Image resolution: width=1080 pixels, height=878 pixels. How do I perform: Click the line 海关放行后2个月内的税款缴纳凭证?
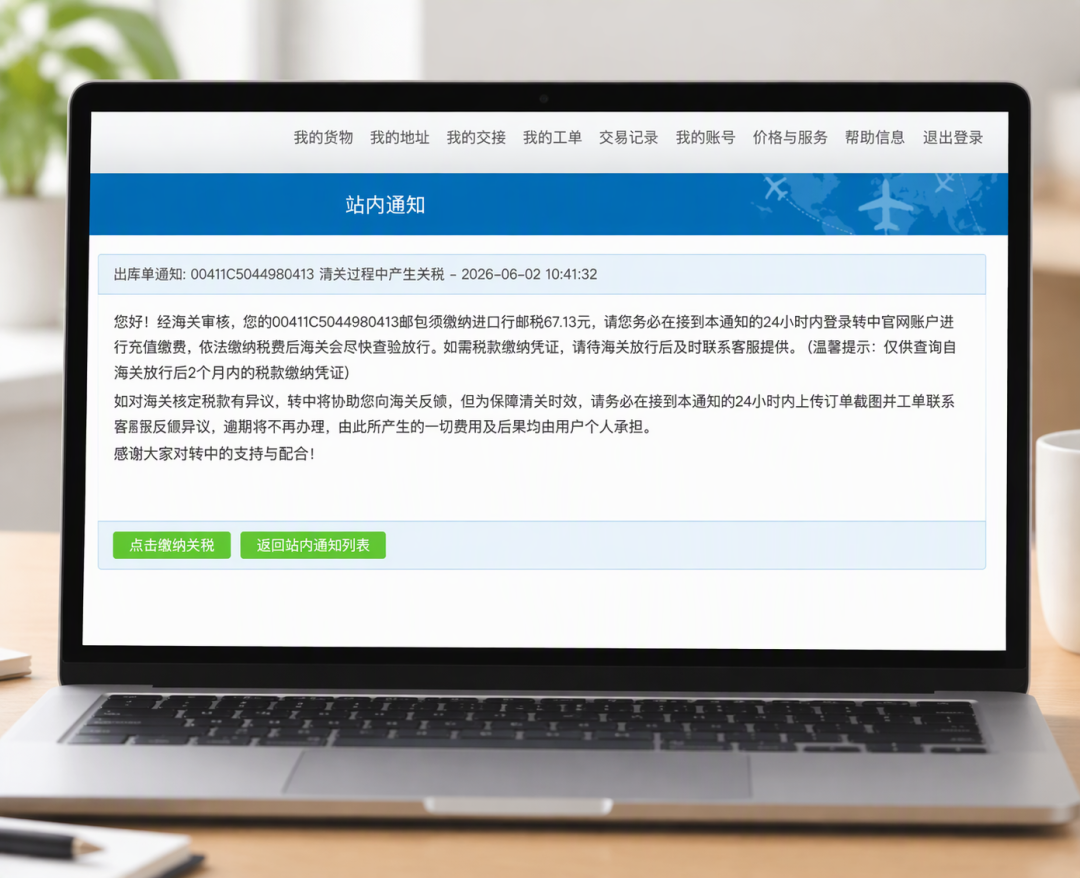[x=231, y=373]
